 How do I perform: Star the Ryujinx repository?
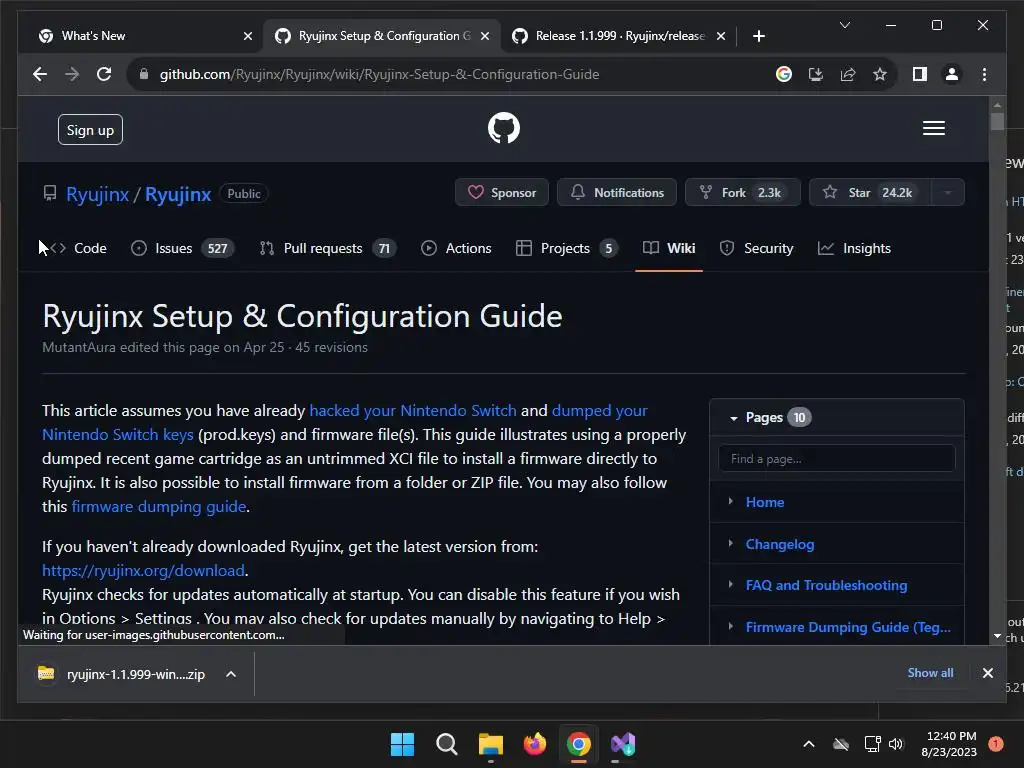pyautogui.click(x=871, y=193)
